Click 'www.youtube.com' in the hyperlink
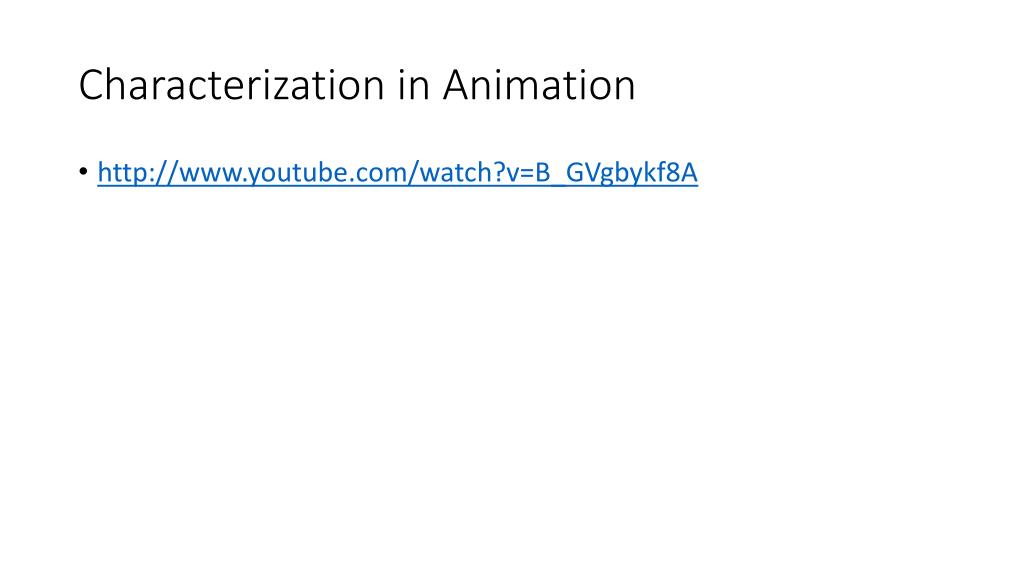1024x576 pixels. tap(293, 172)
